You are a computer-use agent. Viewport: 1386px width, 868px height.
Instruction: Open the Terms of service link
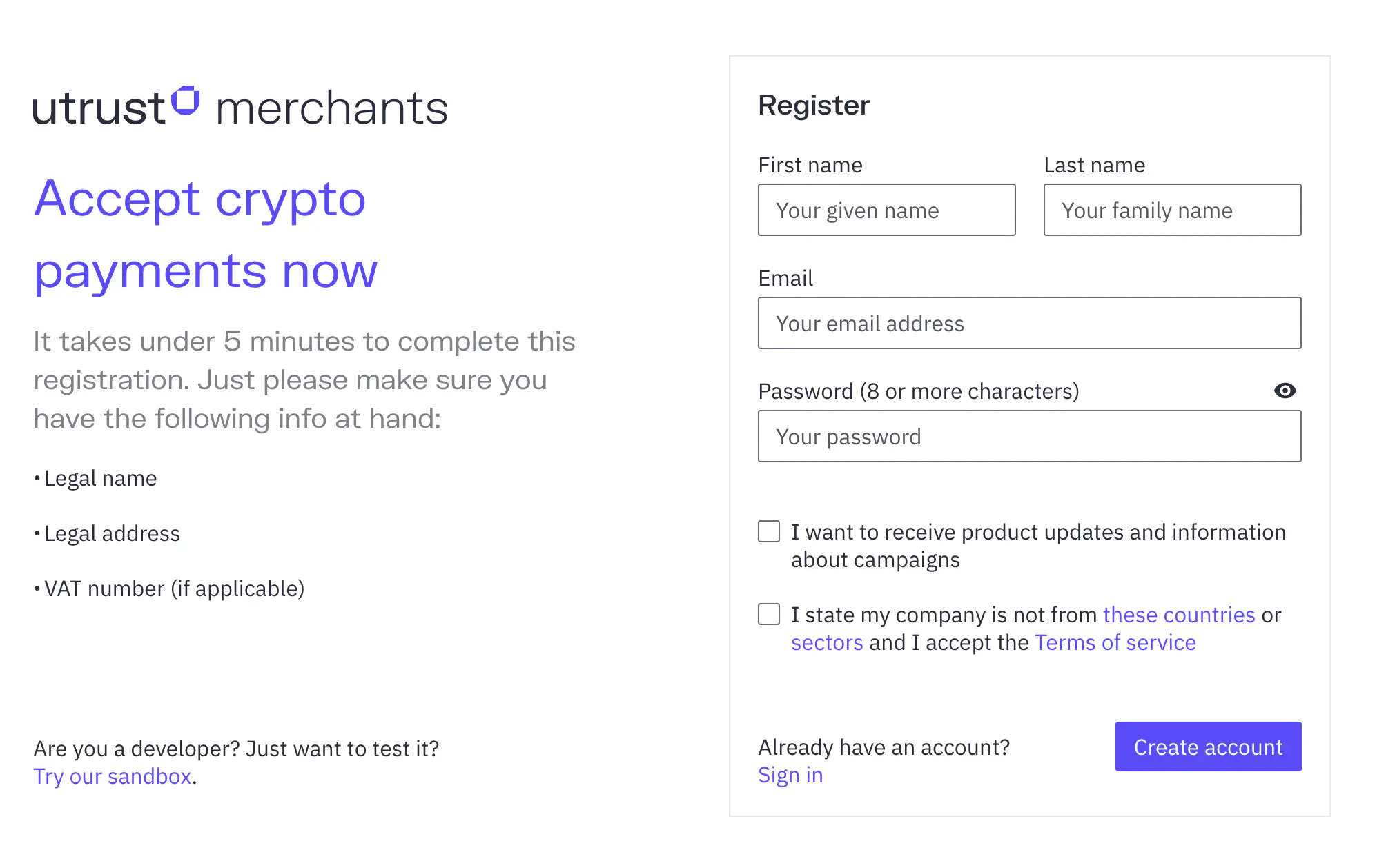(1115, 642)
